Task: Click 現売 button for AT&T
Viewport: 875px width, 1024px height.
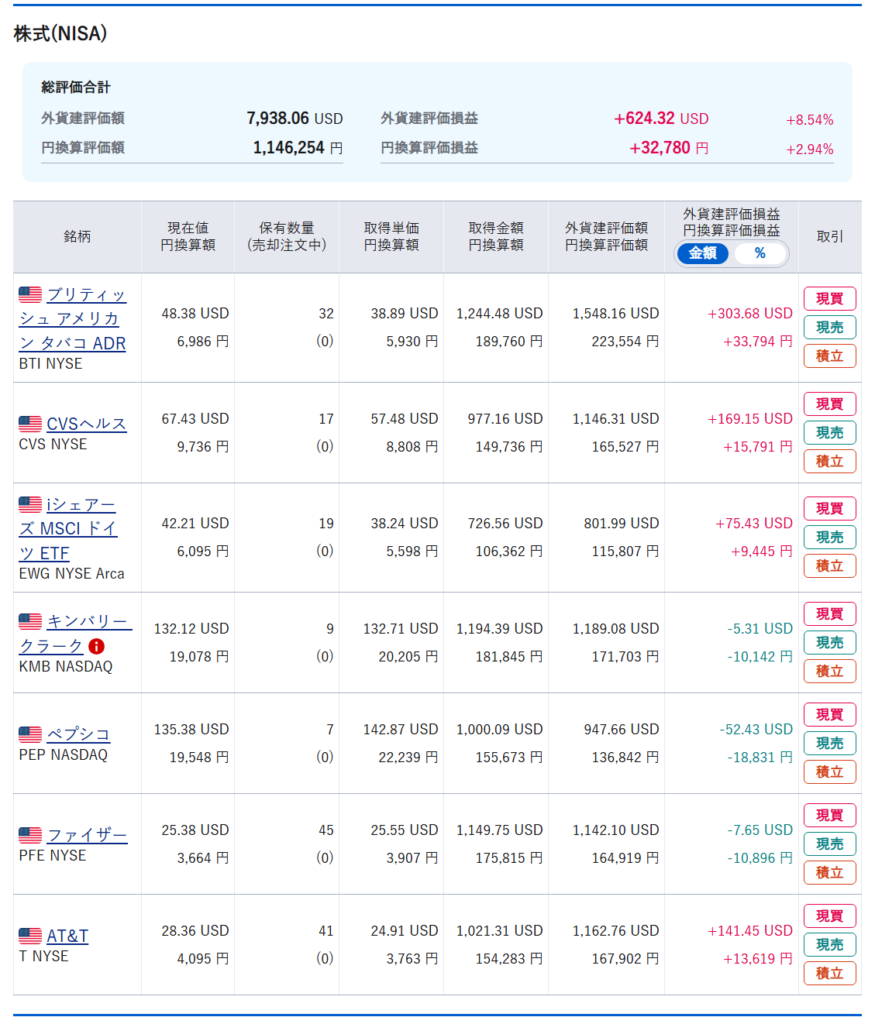Action: coord(829,944)
